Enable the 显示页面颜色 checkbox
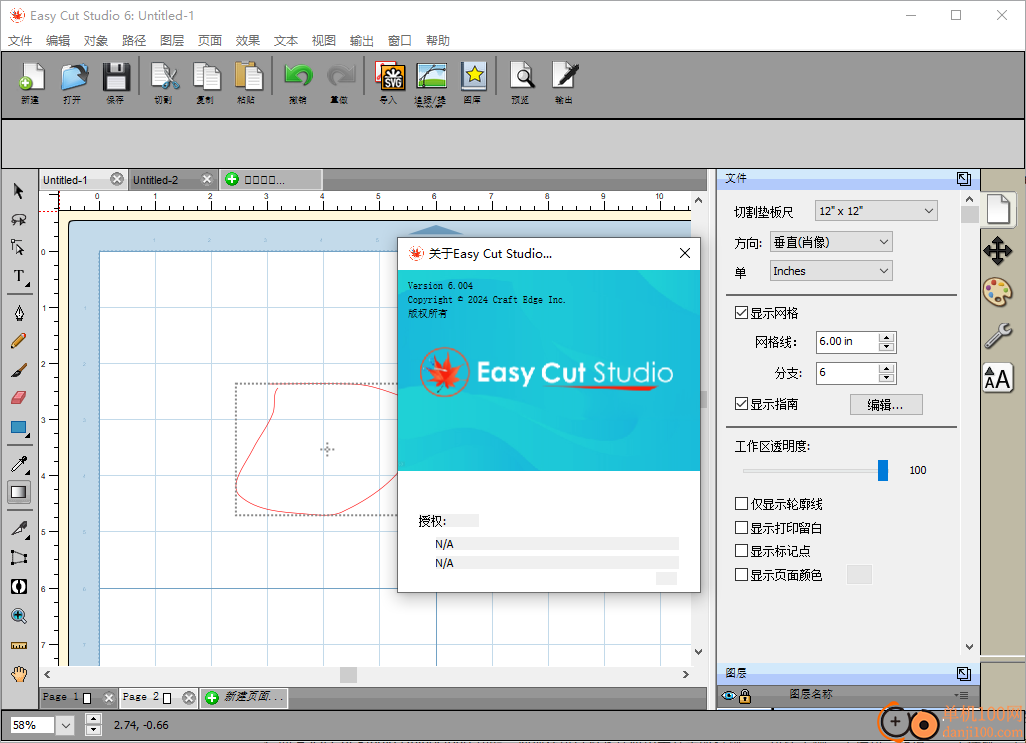This screenshot has height=743, width=1026. [x=741, y=574]
